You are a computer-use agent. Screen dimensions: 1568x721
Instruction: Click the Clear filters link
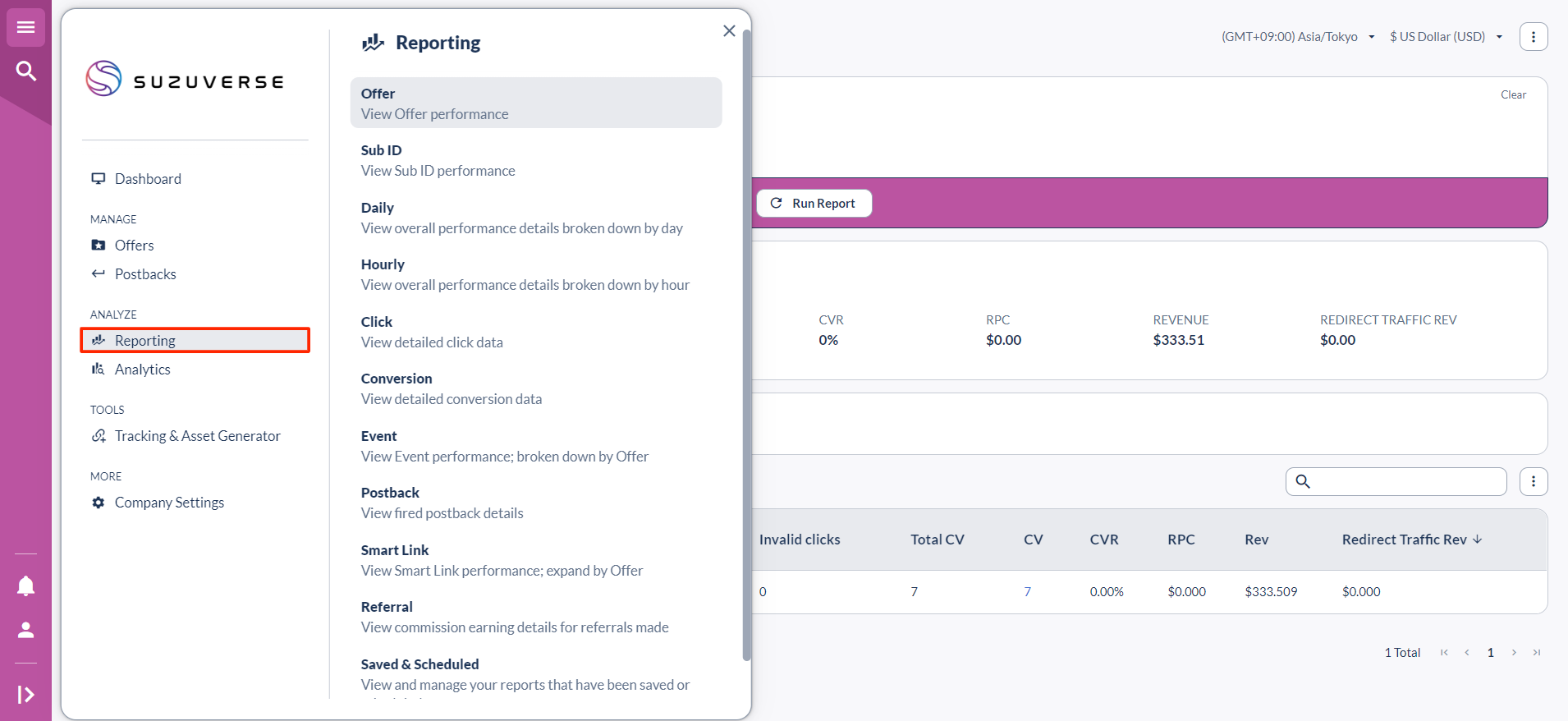click(x=1513, y=95)
